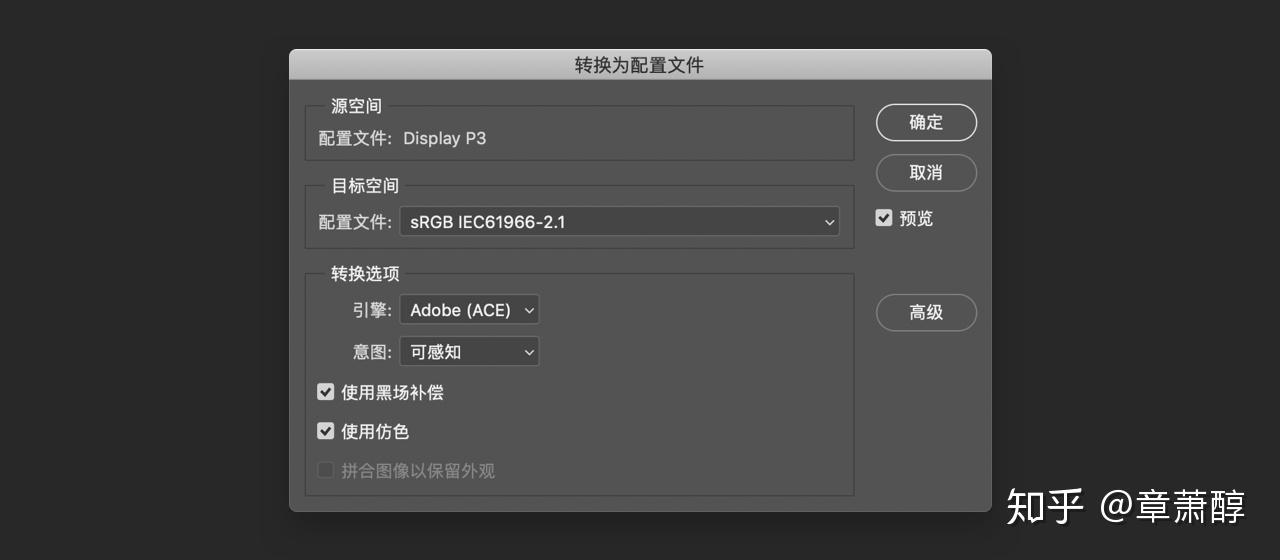Confirm conversion with the 确定 button
Viewport: 1280px width, 560px height.
(x=926, y=122)
